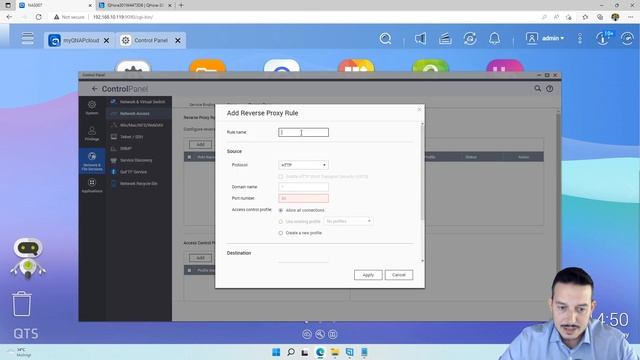
Task: Click the QTS robot assistant icon
Action: (28, 258)
